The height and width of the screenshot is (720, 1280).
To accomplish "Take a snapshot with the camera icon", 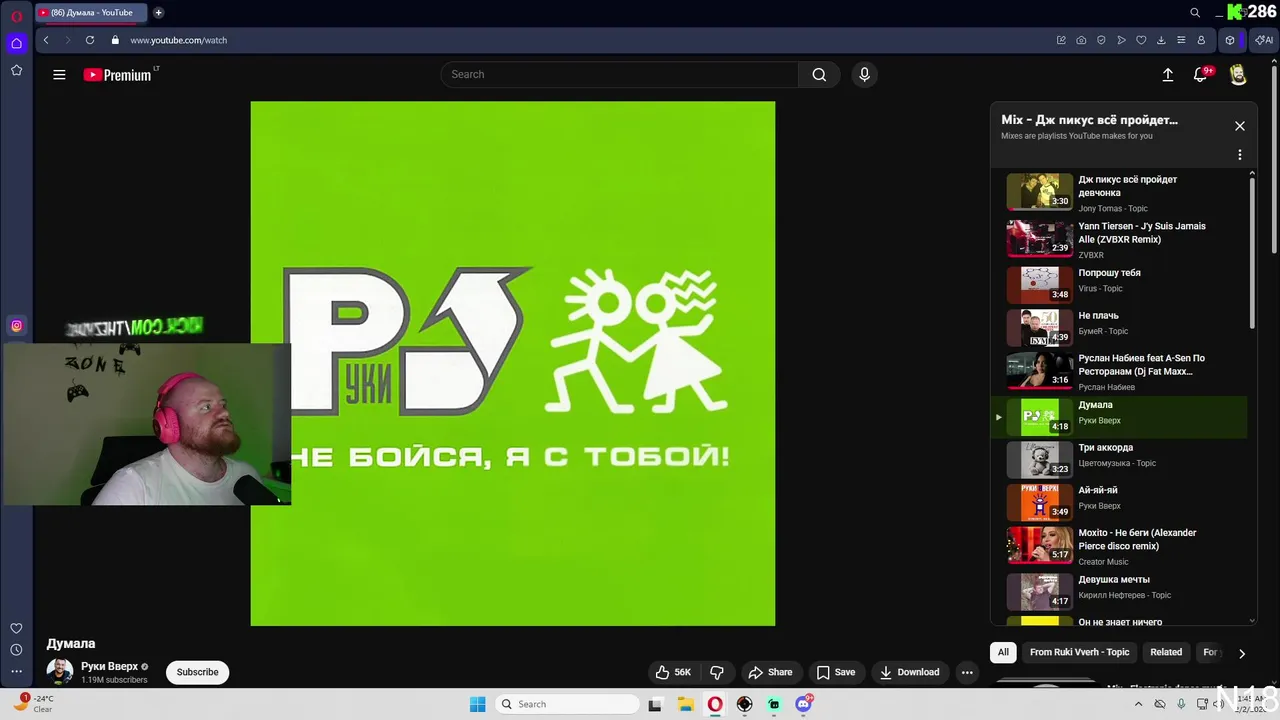I will click(1081, 40).
